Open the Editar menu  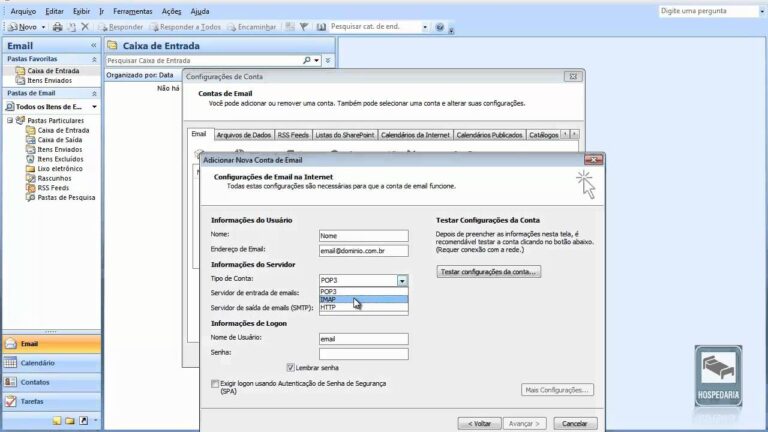(x=54, y=11)
